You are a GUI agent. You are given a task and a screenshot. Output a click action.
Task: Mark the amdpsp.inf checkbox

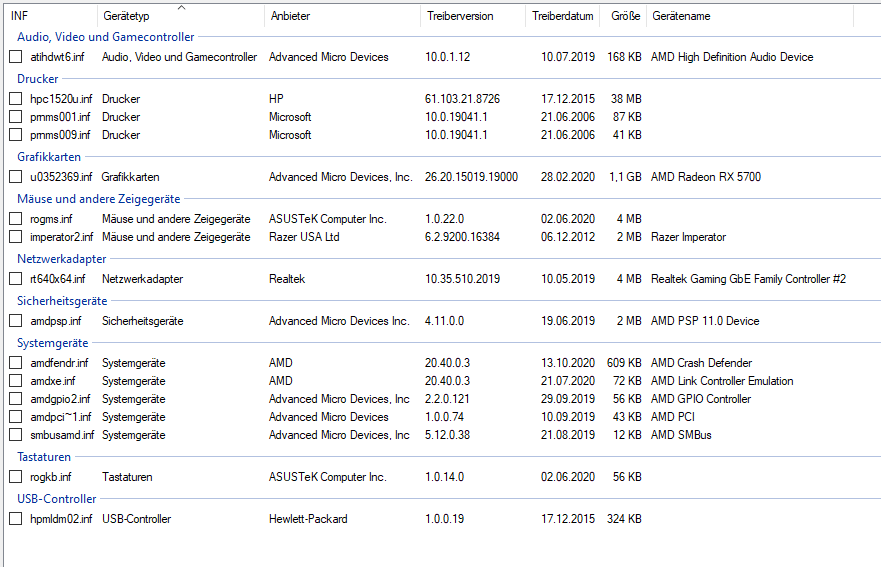[x=16, y=321]
